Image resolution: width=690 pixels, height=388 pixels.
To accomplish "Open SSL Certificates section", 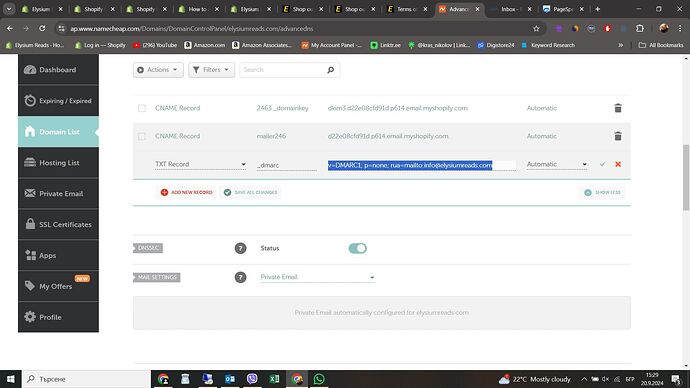I will pyautogui.click(x=58, y=224).
